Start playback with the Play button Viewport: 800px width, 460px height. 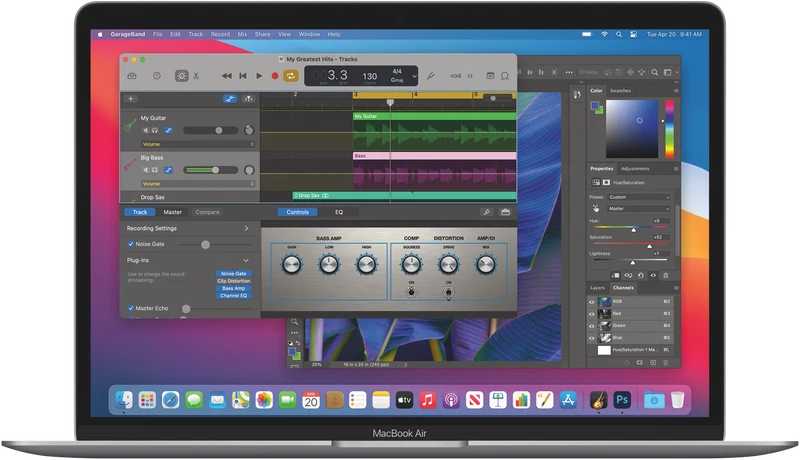(259, 76)
